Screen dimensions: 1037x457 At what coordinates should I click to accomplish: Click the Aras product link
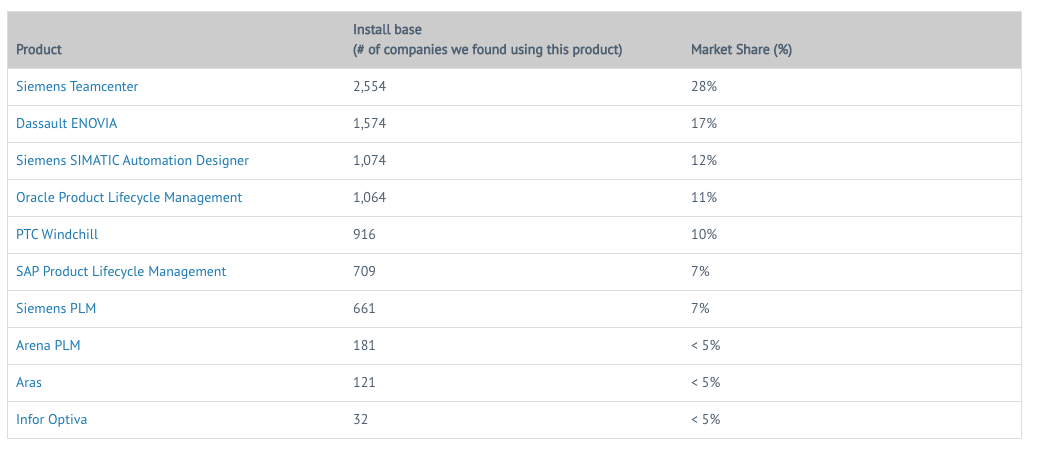coord(29,383)
